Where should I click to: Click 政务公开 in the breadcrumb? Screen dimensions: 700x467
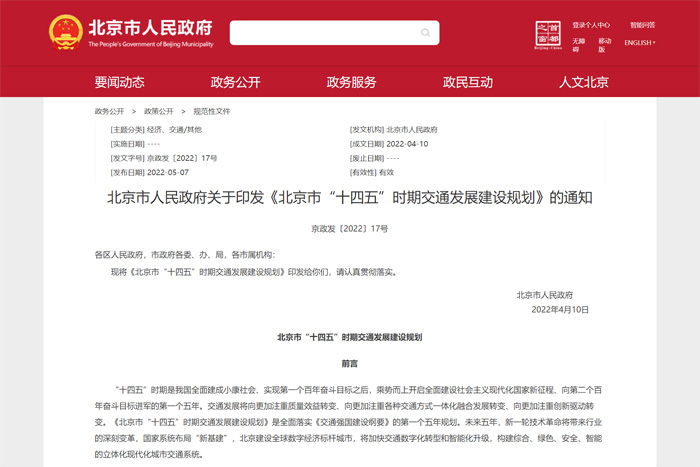pos(109,111)
